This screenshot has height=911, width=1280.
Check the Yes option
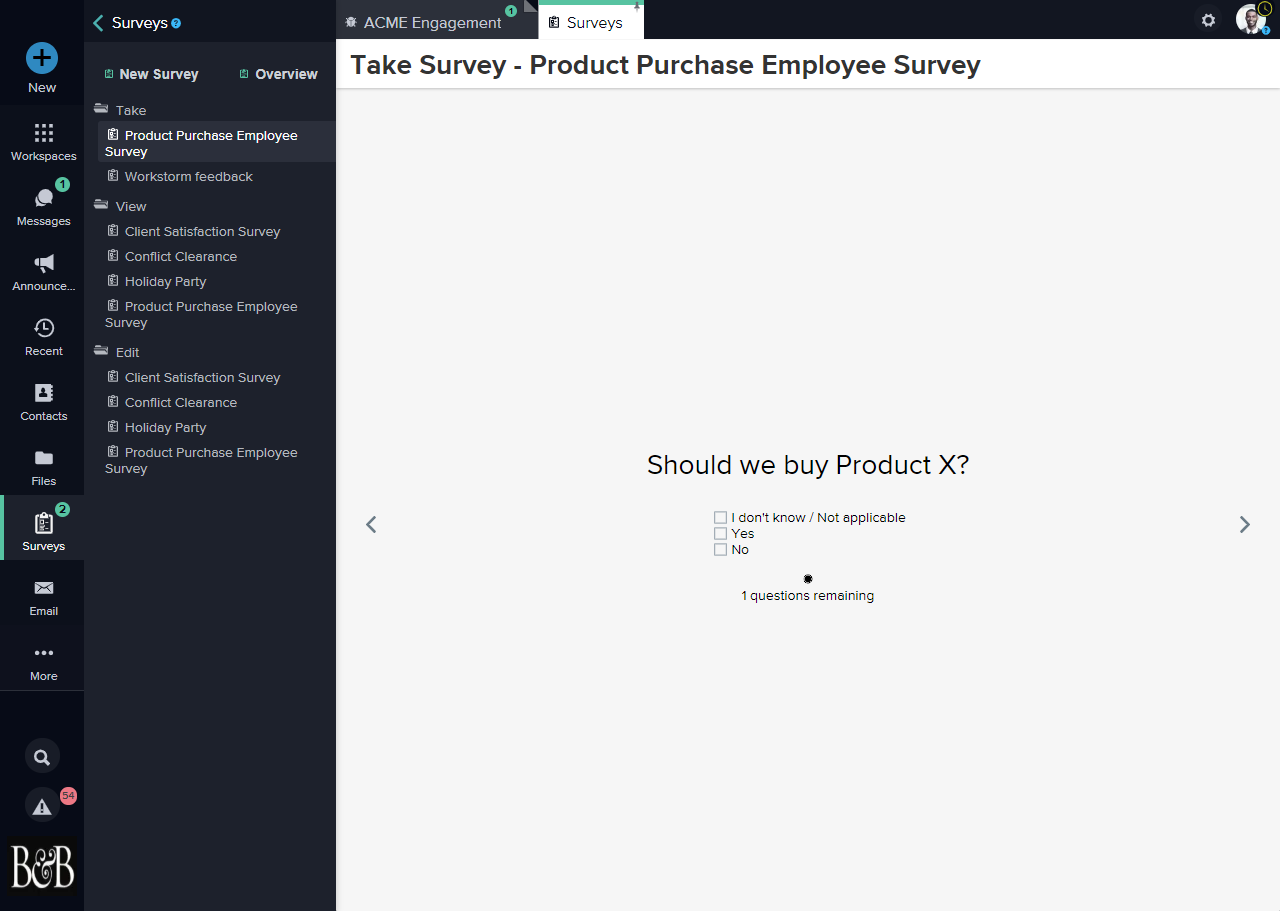pyautogui.click(x=720, y=533)
